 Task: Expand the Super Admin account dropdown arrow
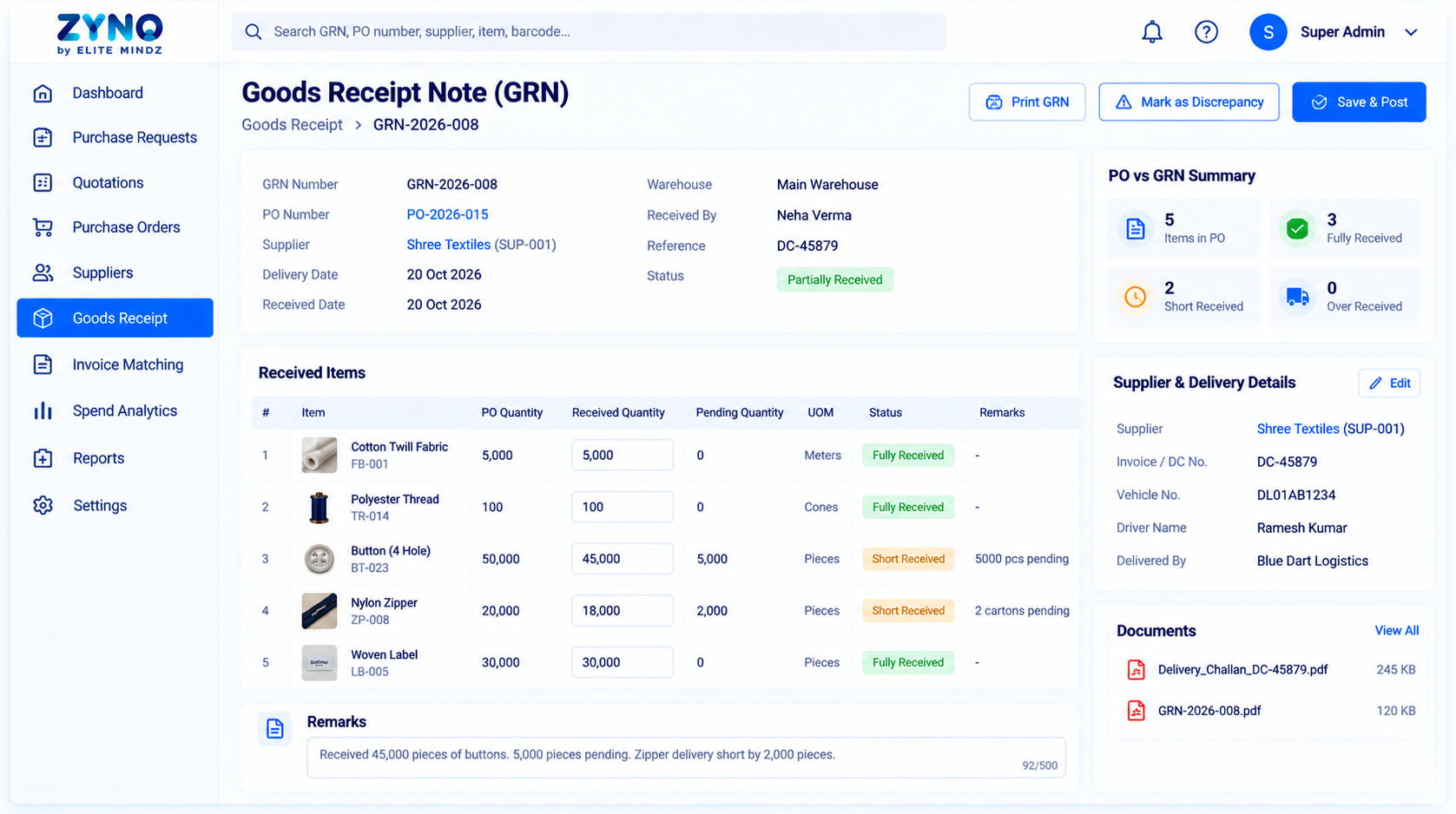point(1411,32)
